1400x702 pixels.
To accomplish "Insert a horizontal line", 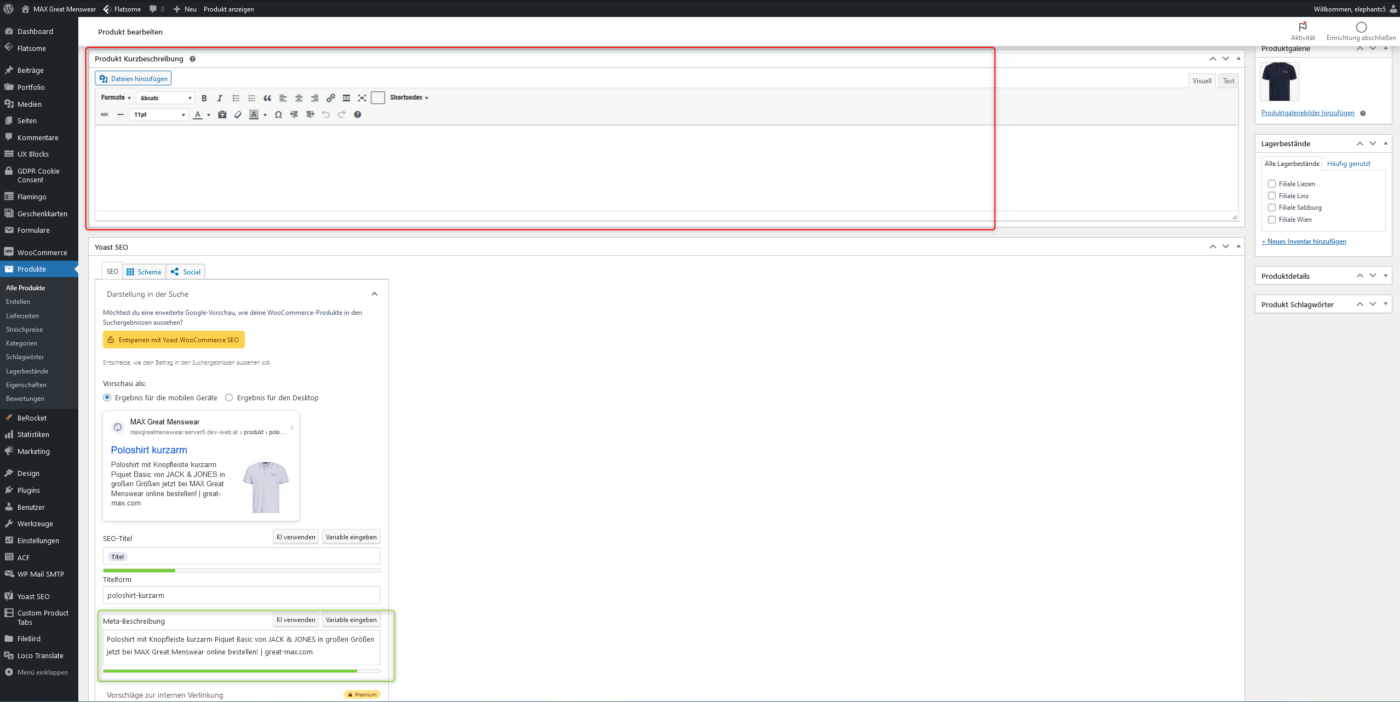I will tap(120, 115).
